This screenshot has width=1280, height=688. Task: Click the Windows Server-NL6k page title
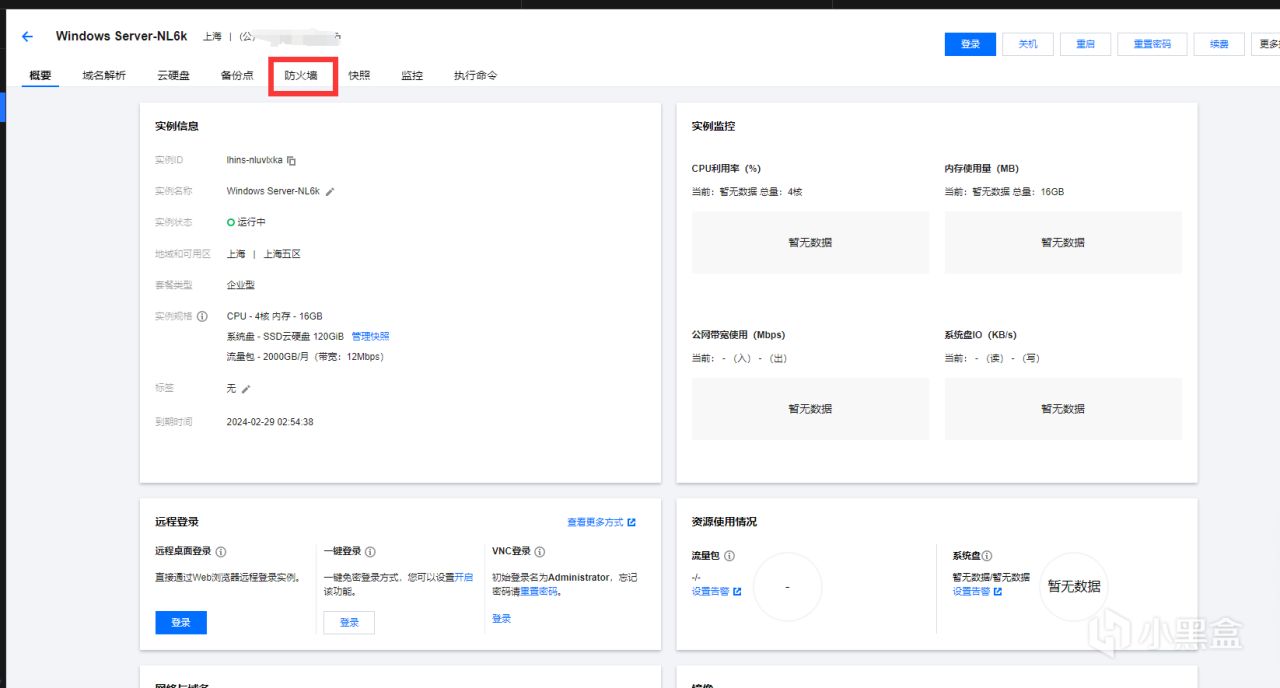(121, 36)
